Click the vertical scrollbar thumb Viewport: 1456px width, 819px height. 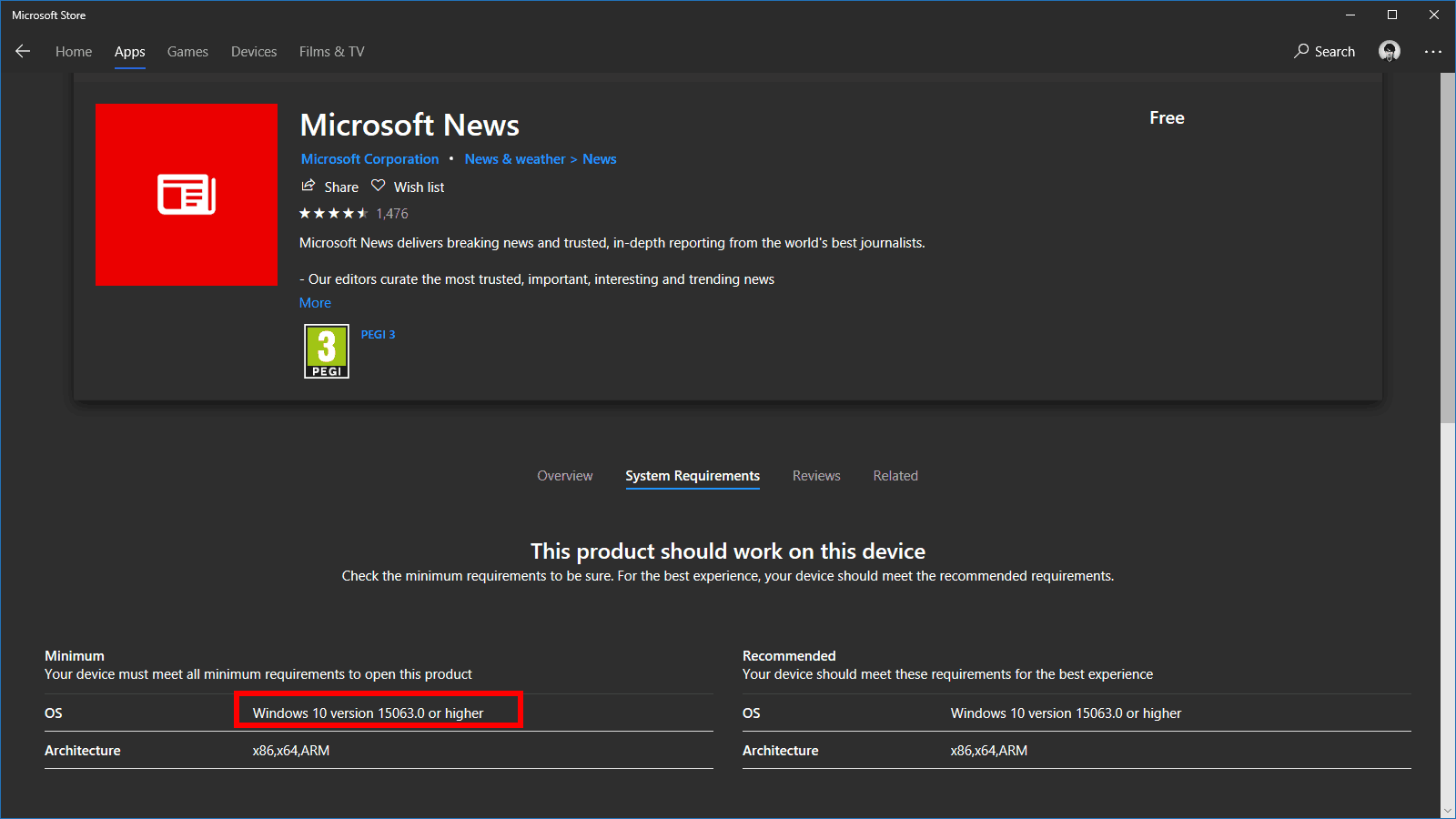click(1448, 248)
